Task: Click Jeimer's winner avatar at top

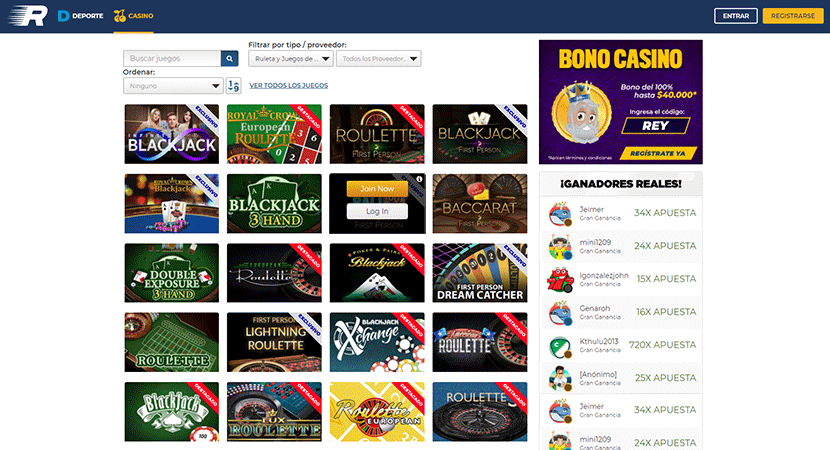Action: pyautogui.click(x=560, y=213)
